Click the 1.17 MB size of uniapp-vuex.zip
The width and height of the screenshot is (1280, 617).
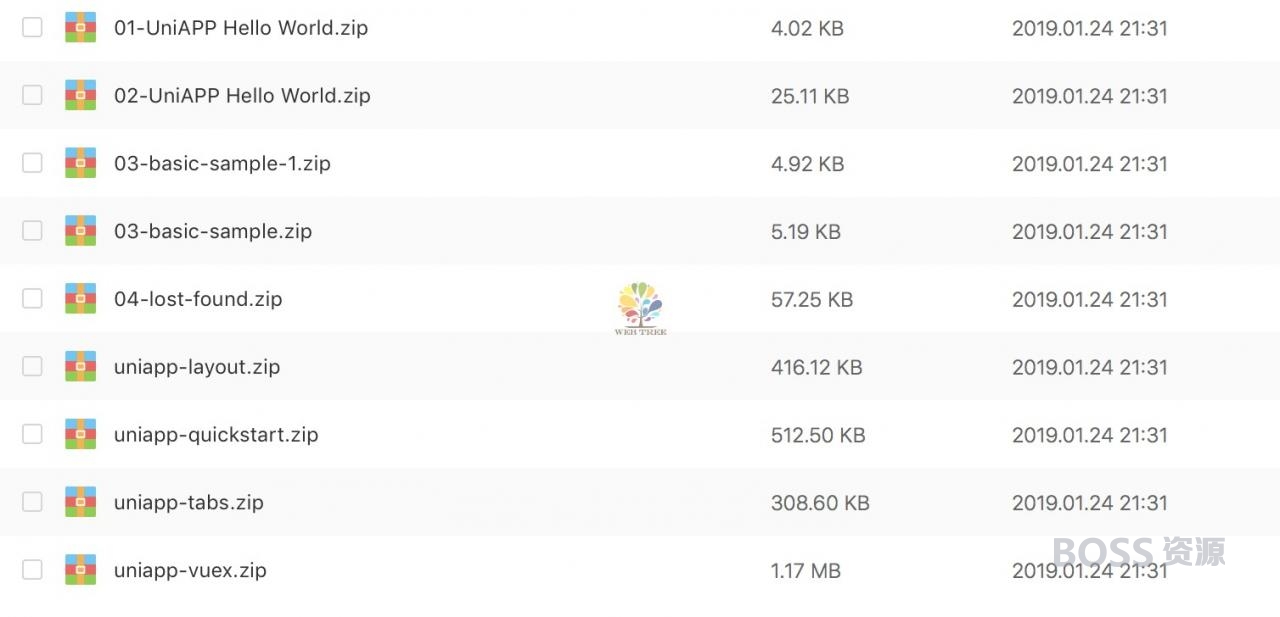click(x=806, y=571)
